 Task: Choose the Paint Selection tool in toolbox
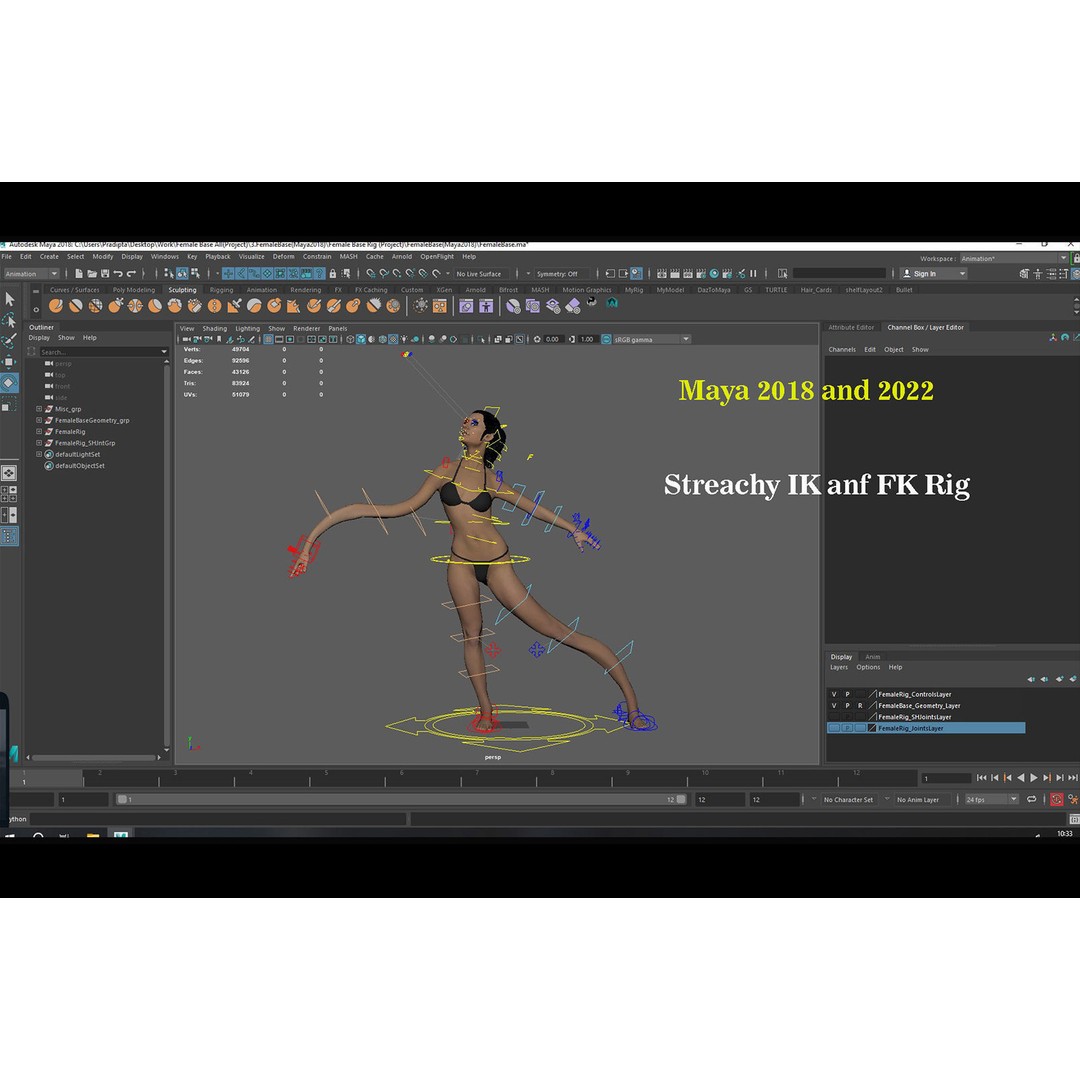(x=10, y=340)
